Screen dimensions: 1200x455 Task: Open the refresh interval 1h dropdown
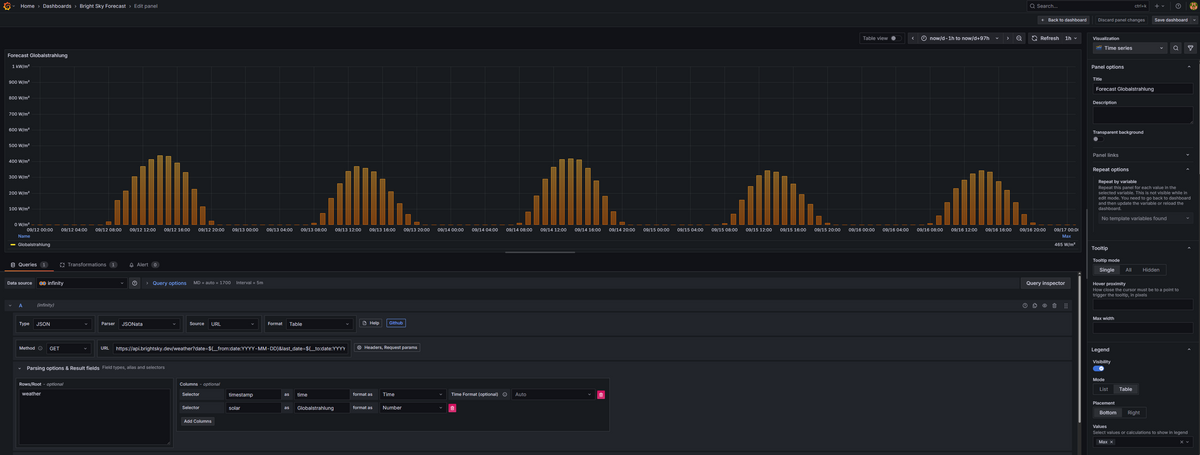point(1071,38)
